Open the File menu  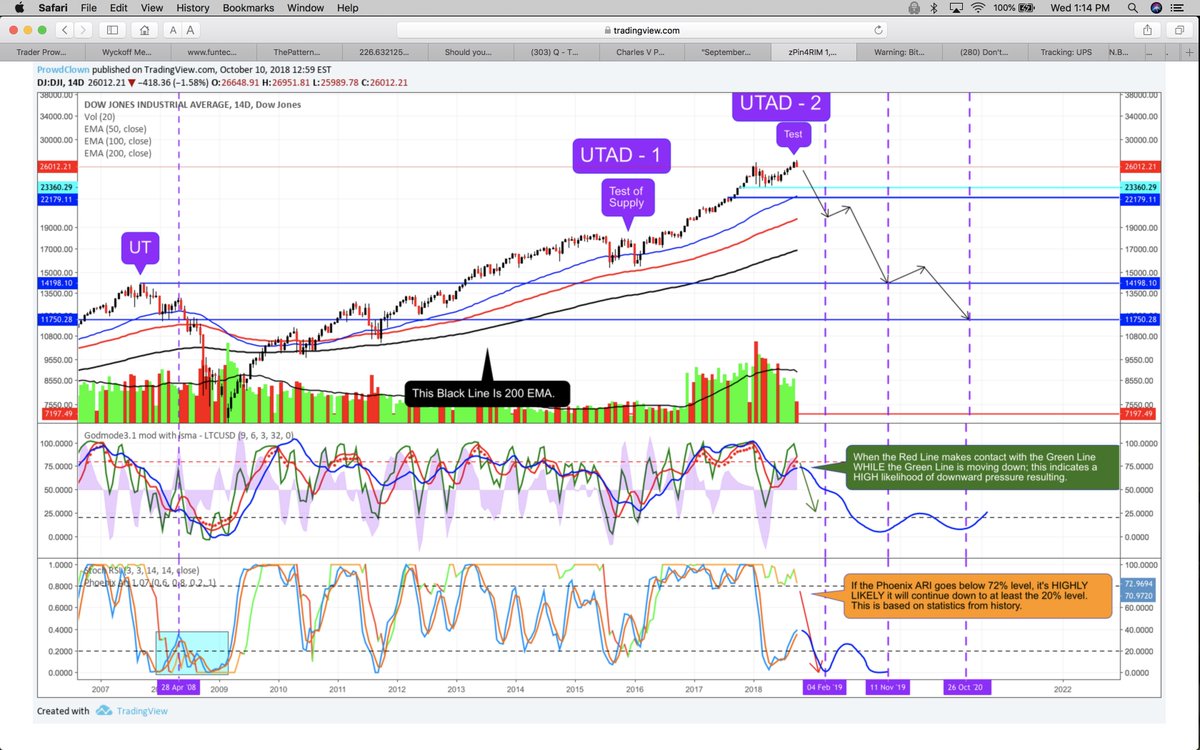click(x=88, y=8)
